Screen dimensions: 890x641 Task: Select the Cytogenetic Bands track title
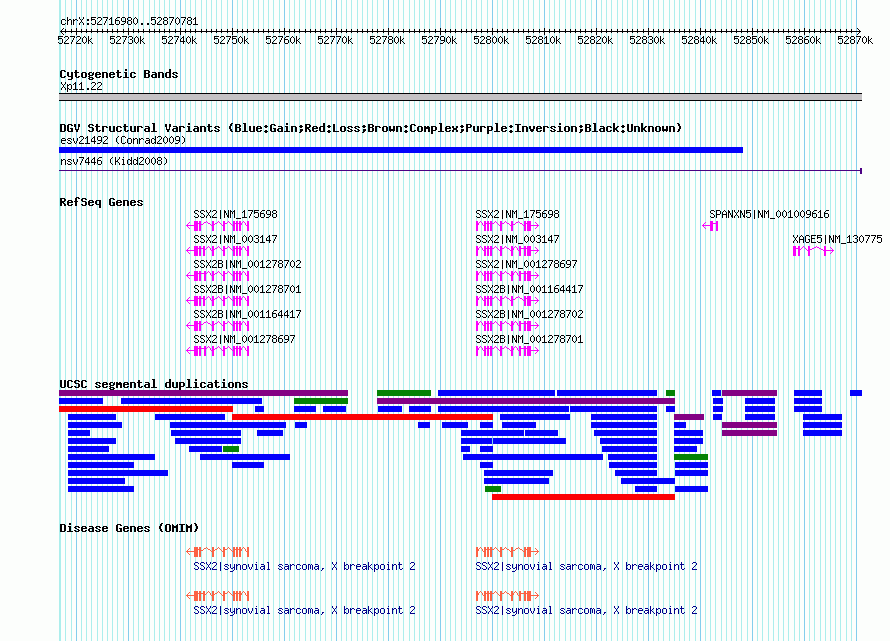(119, 74)
